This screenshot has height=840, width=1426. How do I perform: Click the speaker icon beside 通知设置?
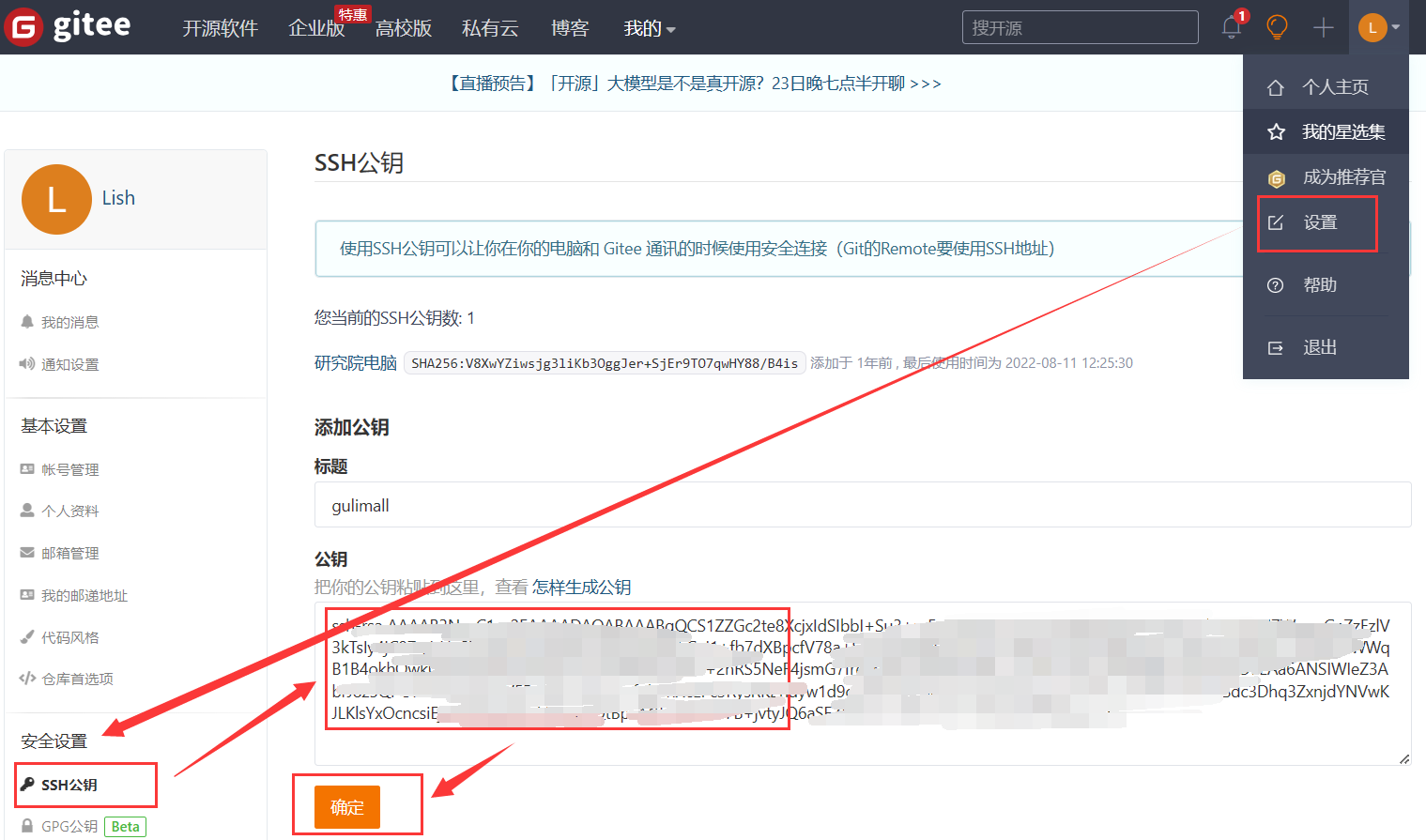pos(27,363)
